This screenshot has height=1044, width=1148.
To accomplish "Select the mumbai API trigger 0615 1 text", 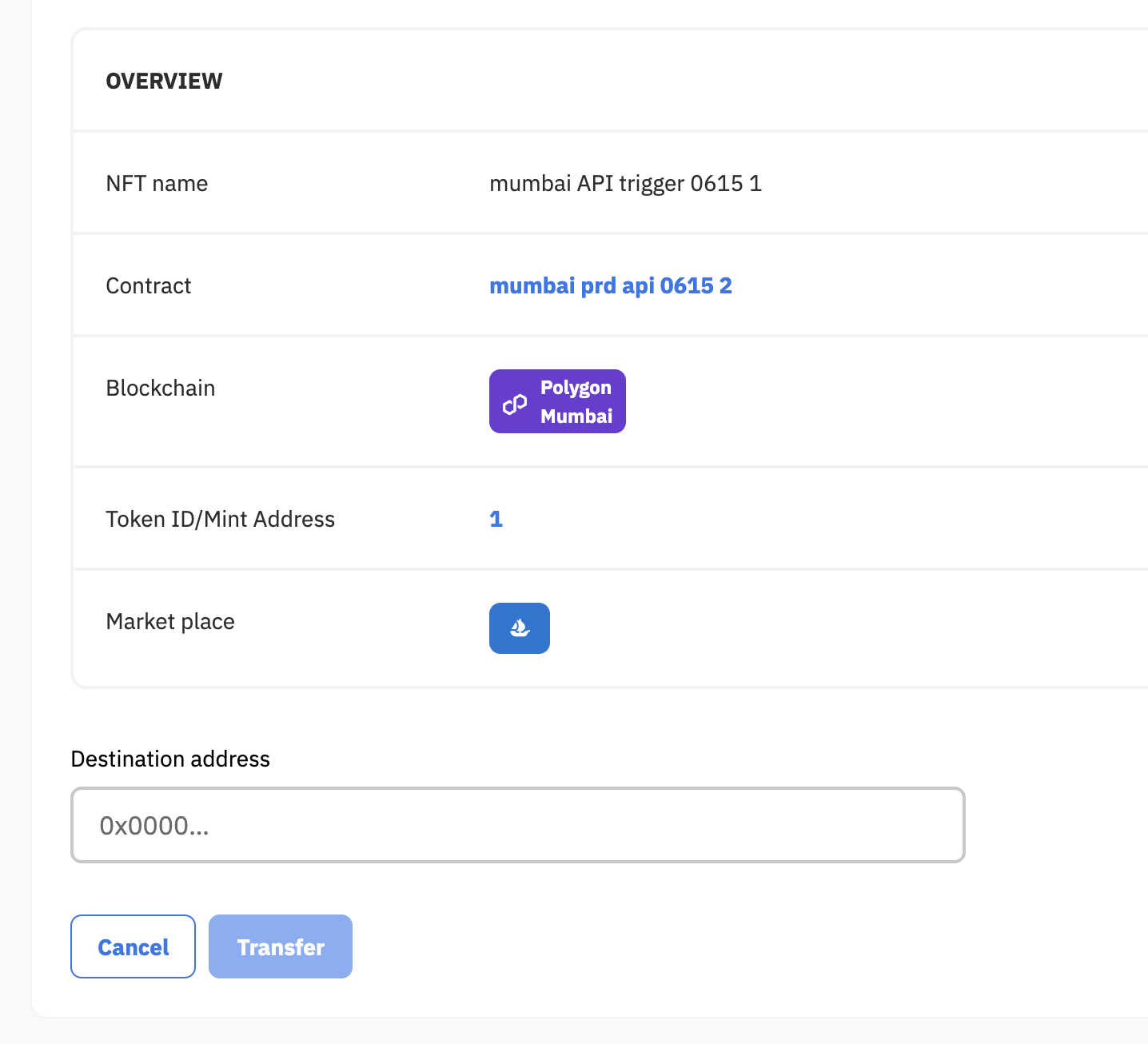I will (625, 184).
